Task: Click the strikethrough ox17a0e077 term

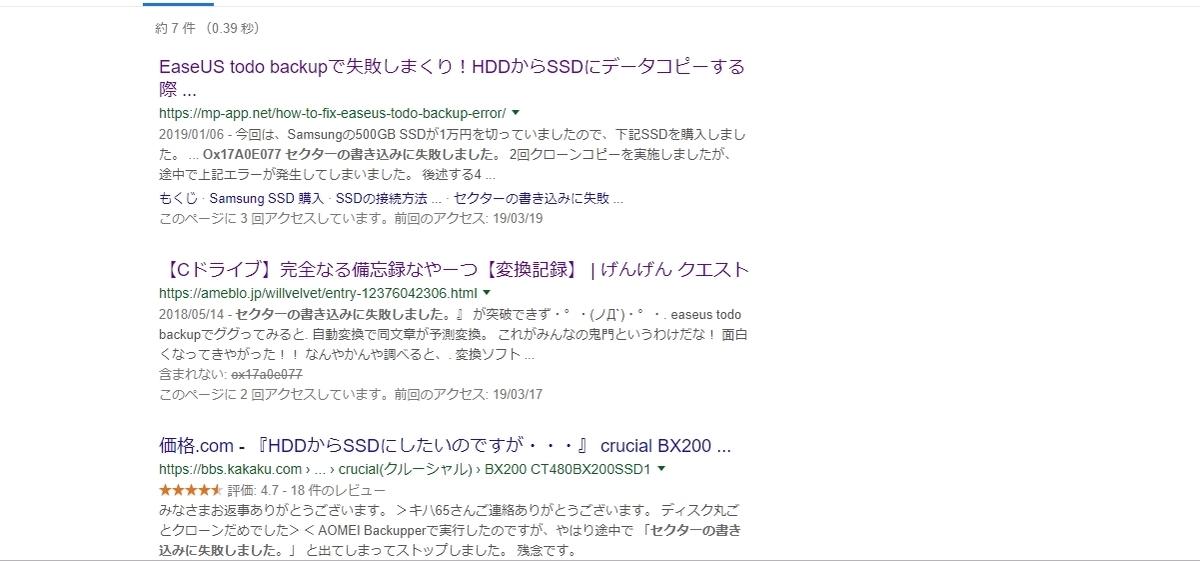Action: click(x=267, y=373)
